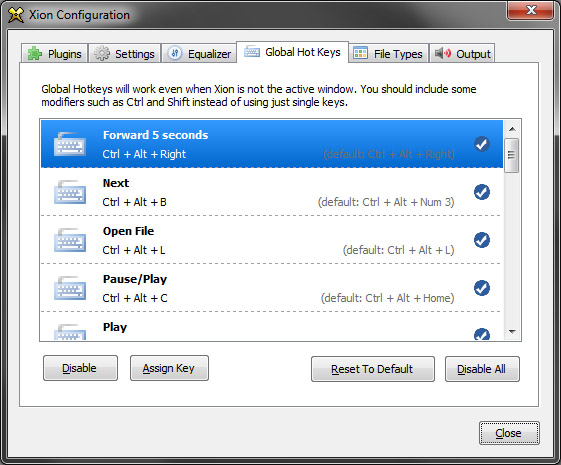Screen dimensions: 561x465
Task: Toggle the checkmark for Forward 5 seconds
Action: [482, 144]
